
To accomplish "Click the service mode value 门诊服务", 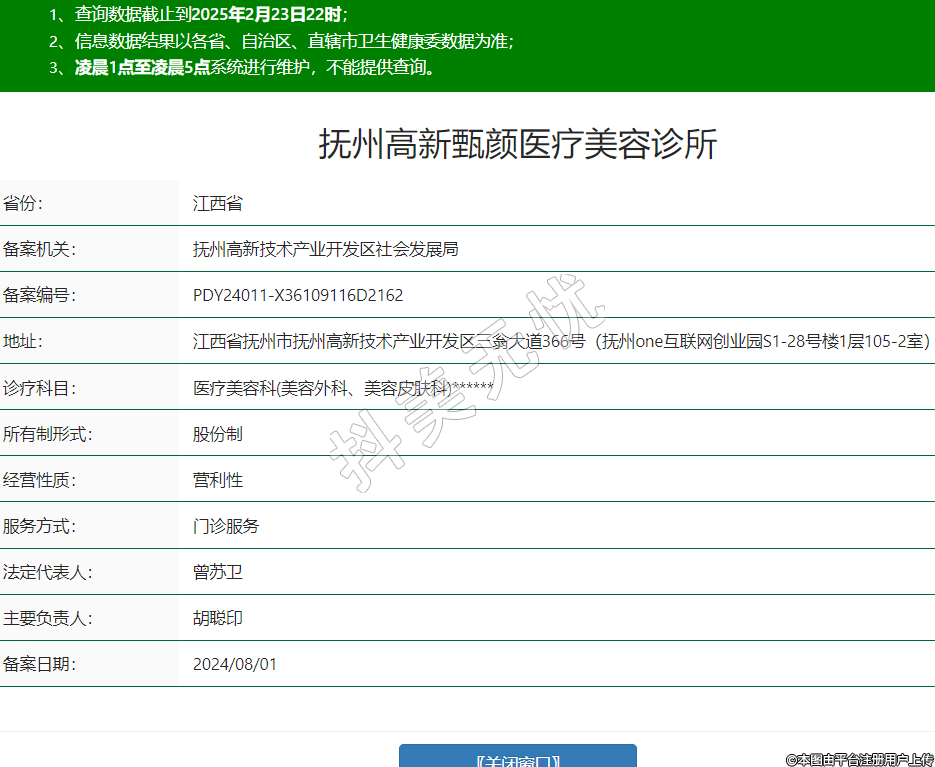I will point(226,526).
